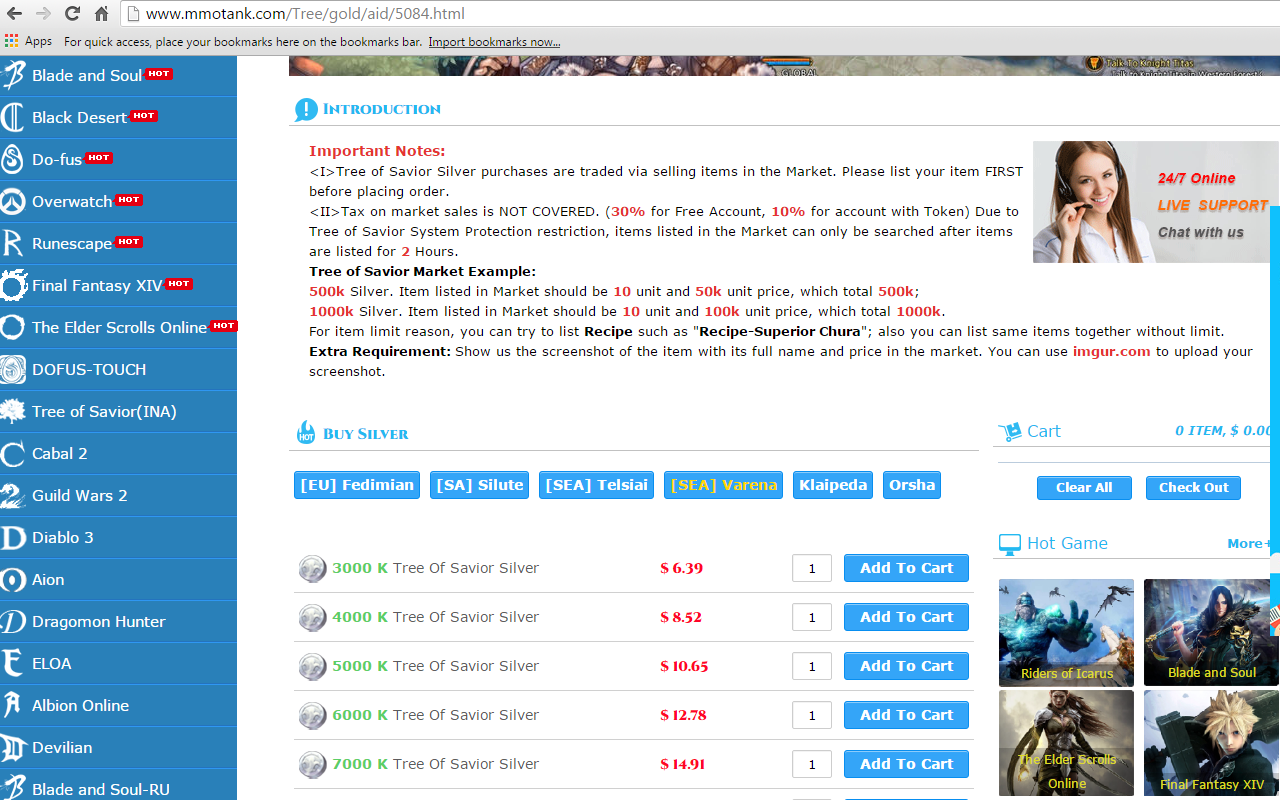Open the imgur.com link
This screenshot has width=1280, height=800.
click(x=1111, y=351)
